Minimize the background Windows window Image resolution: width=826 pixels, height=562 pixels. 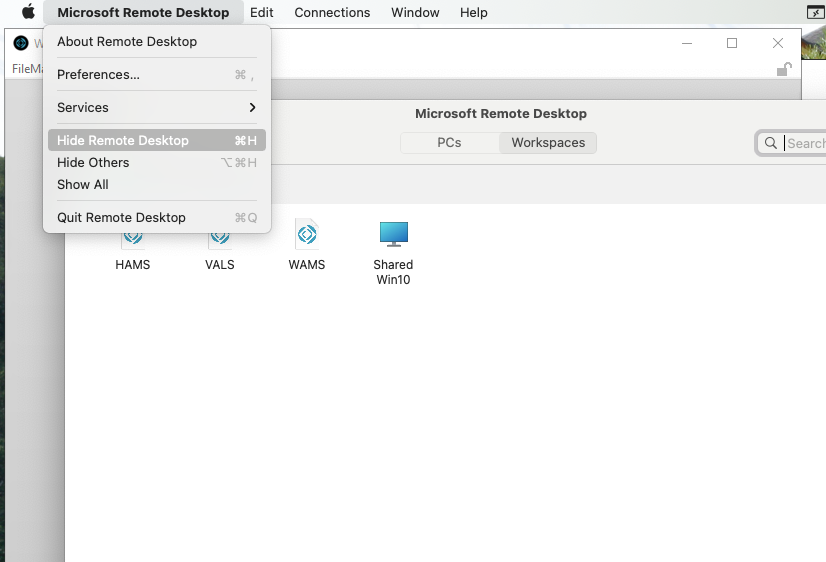[x=687, y=43]
